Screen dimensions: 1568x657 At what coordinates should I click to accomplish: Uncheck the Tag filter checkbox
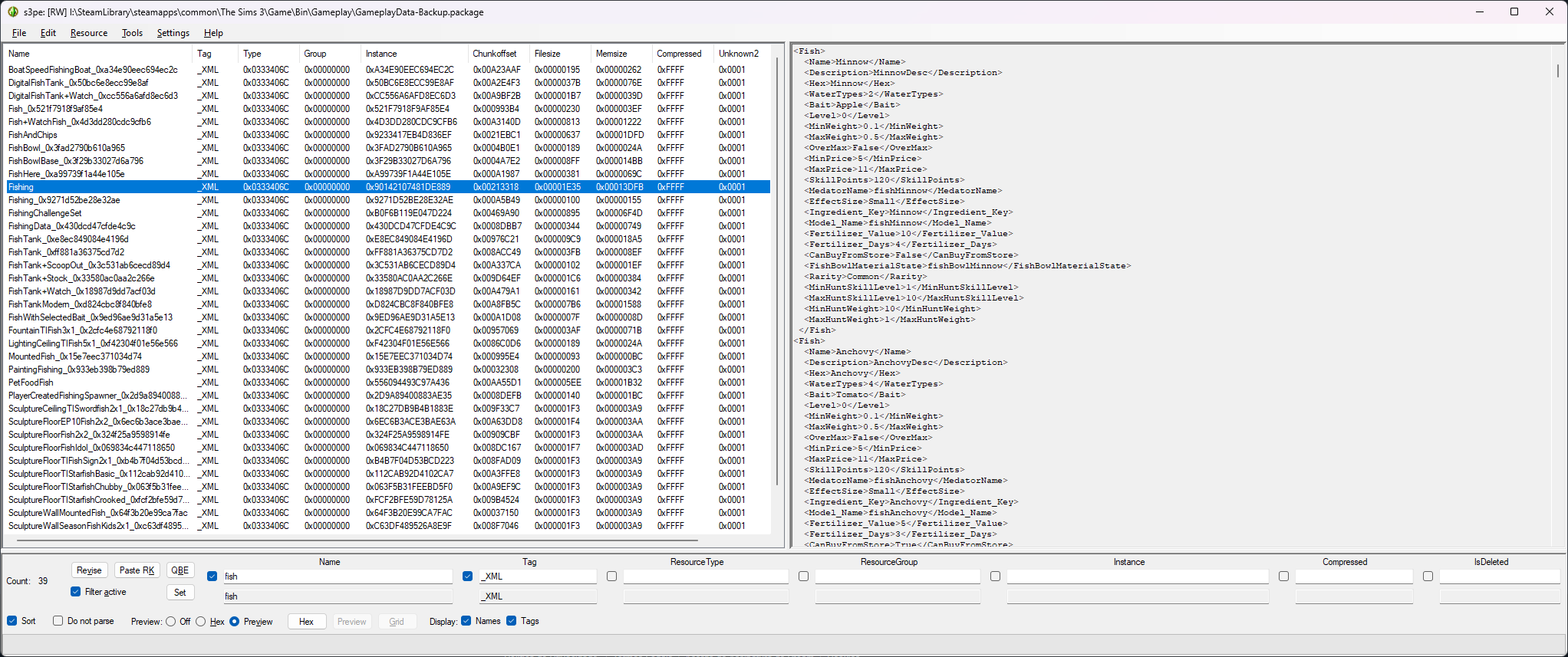click(x=468, y=577)
